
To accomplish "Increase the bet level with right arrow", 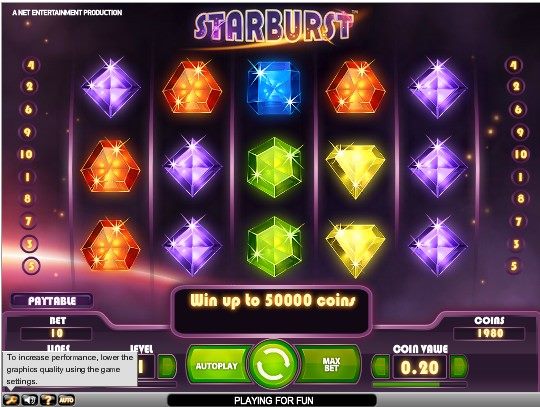I will coord(167,366).
